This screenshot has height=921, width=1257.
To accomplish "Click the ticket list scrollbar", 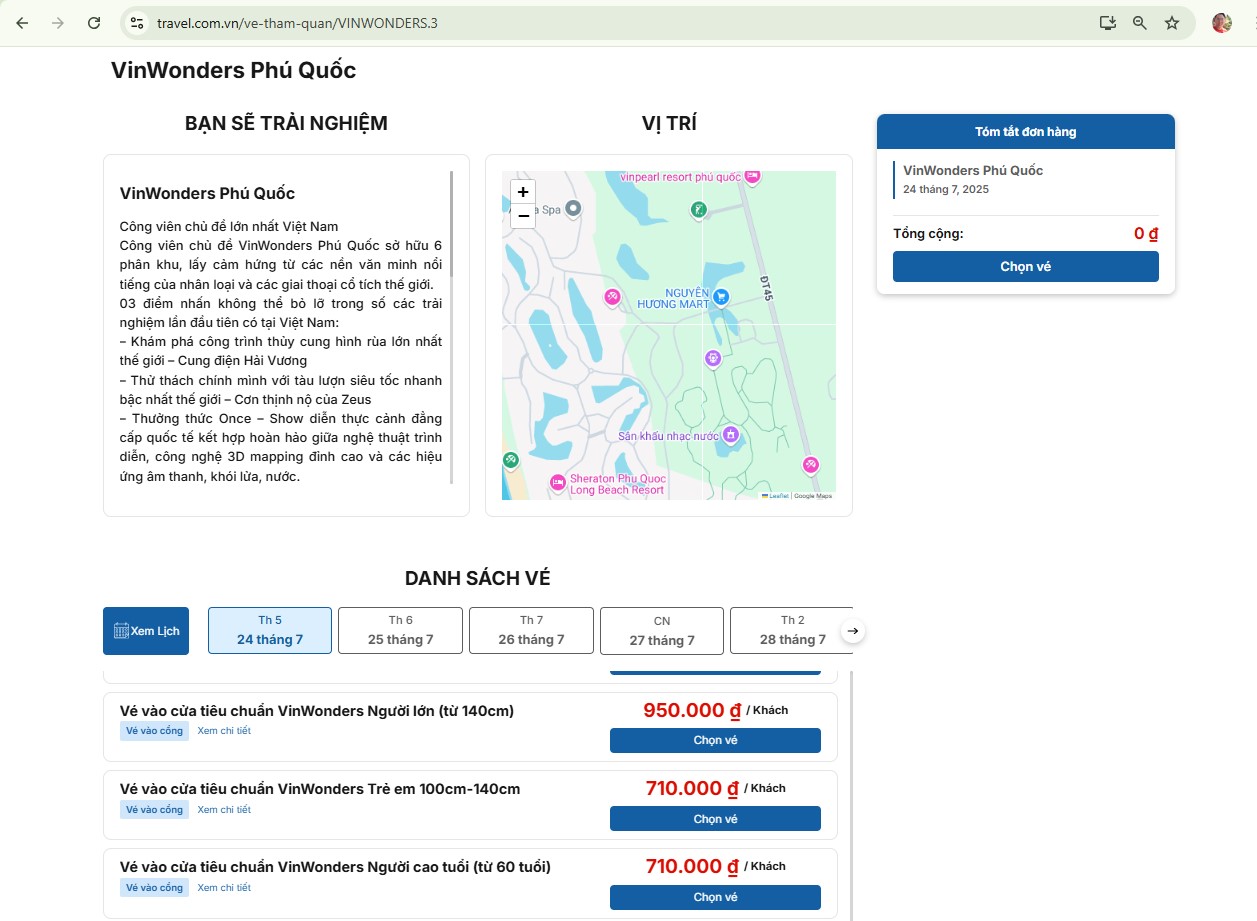I will (x=851, y=795).
